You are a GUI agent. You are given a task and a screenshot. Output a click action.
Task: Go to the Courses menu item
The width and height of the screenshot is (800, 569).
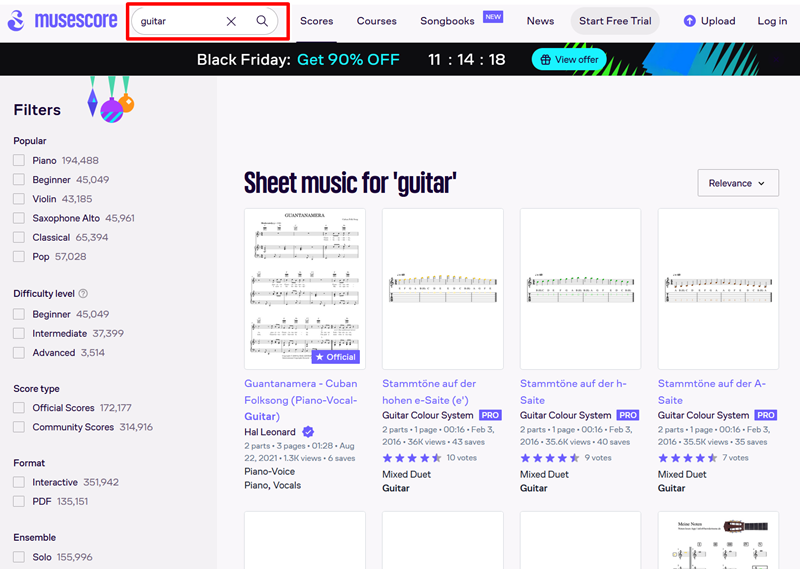(377, 21)
